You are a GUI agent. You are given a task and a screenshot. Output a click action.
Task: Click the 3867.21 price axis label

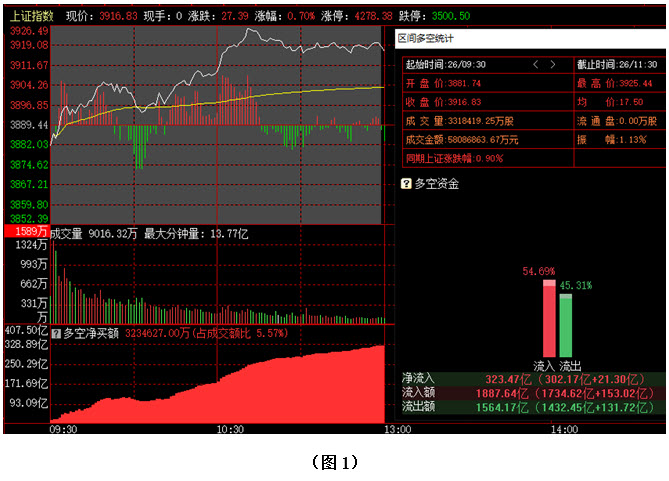tap(29, 184)
